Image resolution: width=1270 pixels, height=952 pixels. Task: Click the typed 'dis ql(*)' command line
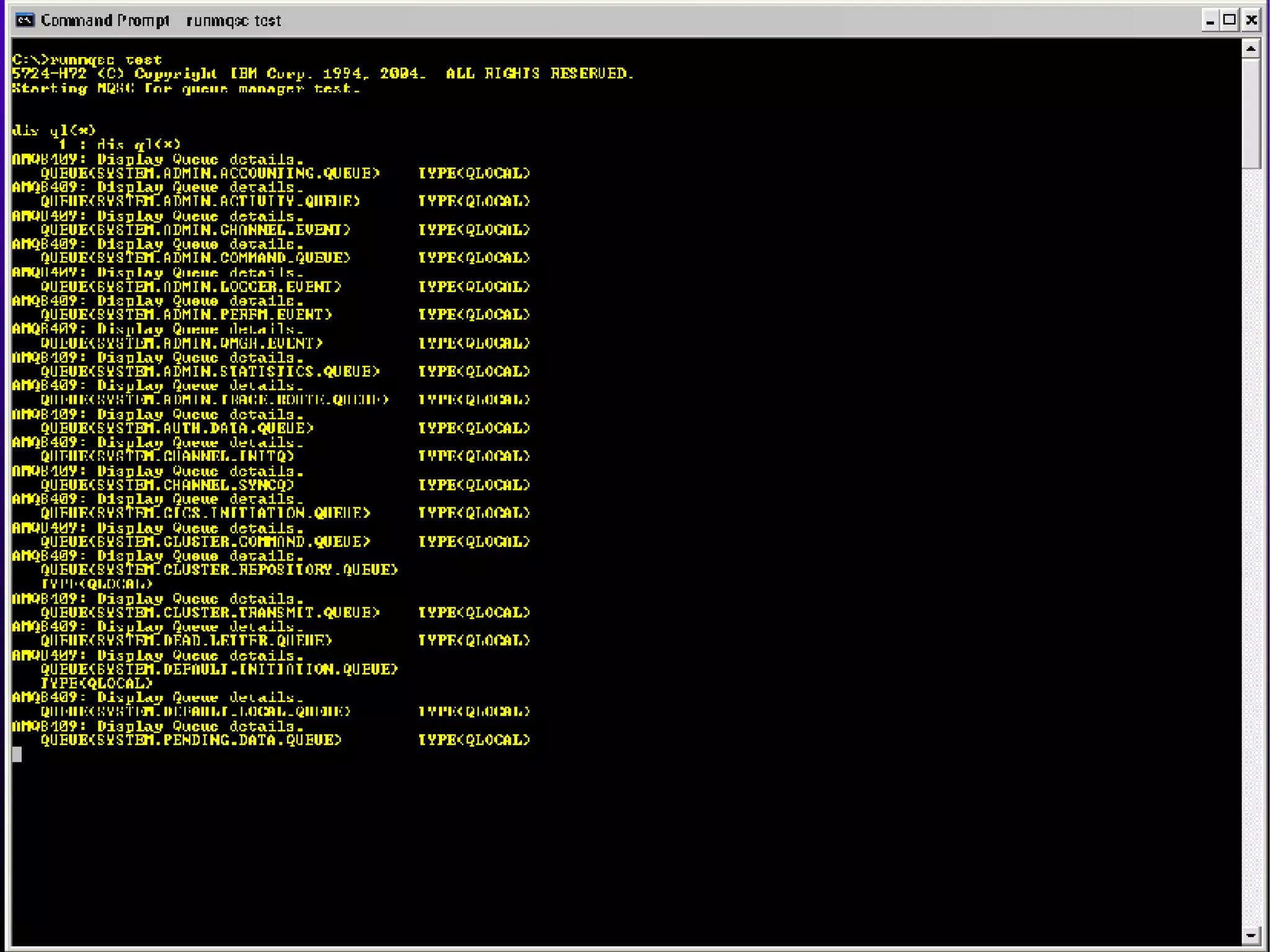tap(54, 130)
